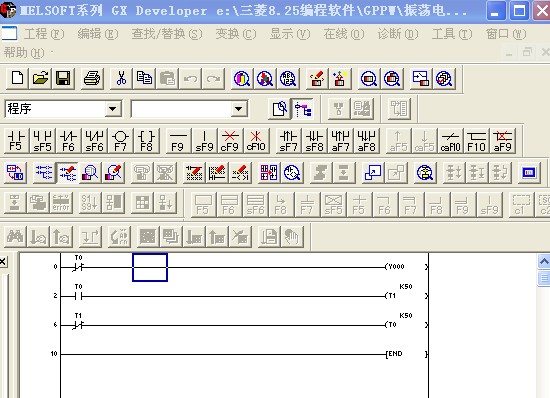This screenshot has width=550, height=398.
Task: Insert normally open contact F5
Action: 16,141
